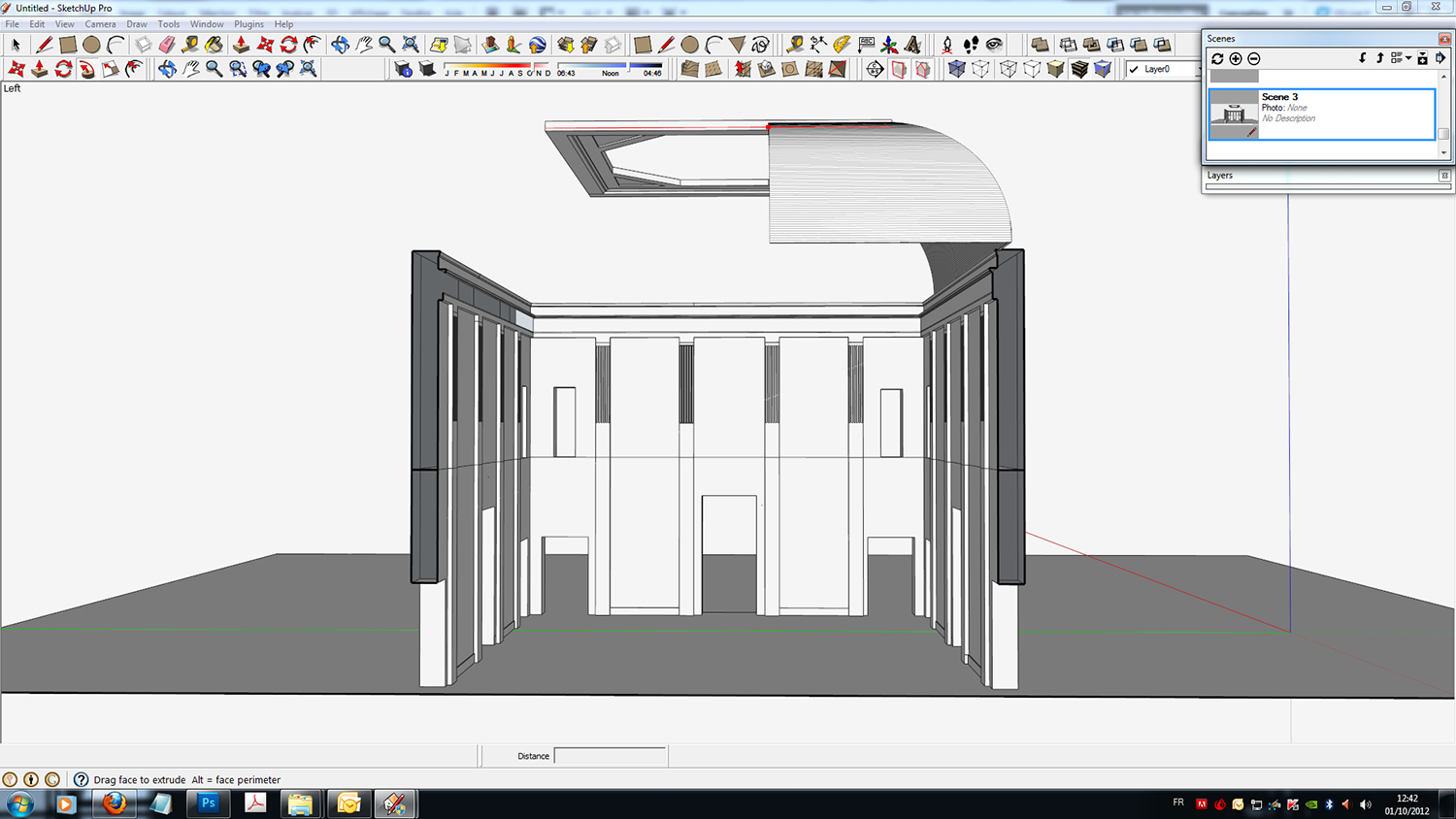Open the Layer0 layer dropdown
This screenshot has height=819, width=1456.
coord(1163,69)
